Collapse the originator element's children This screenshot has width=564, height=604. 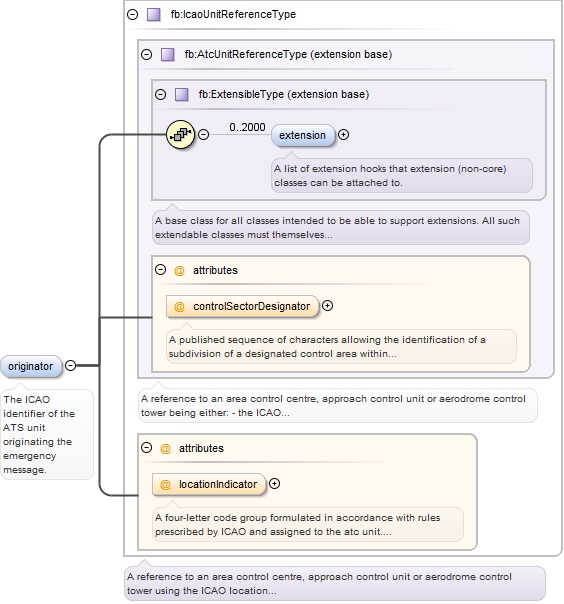point(70,366)
